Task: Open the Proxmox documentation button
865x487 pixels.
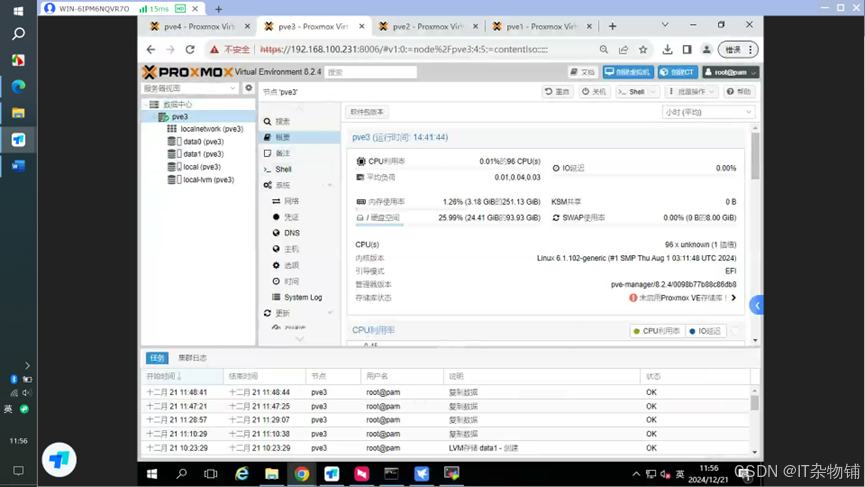Action: coord(583,72)
